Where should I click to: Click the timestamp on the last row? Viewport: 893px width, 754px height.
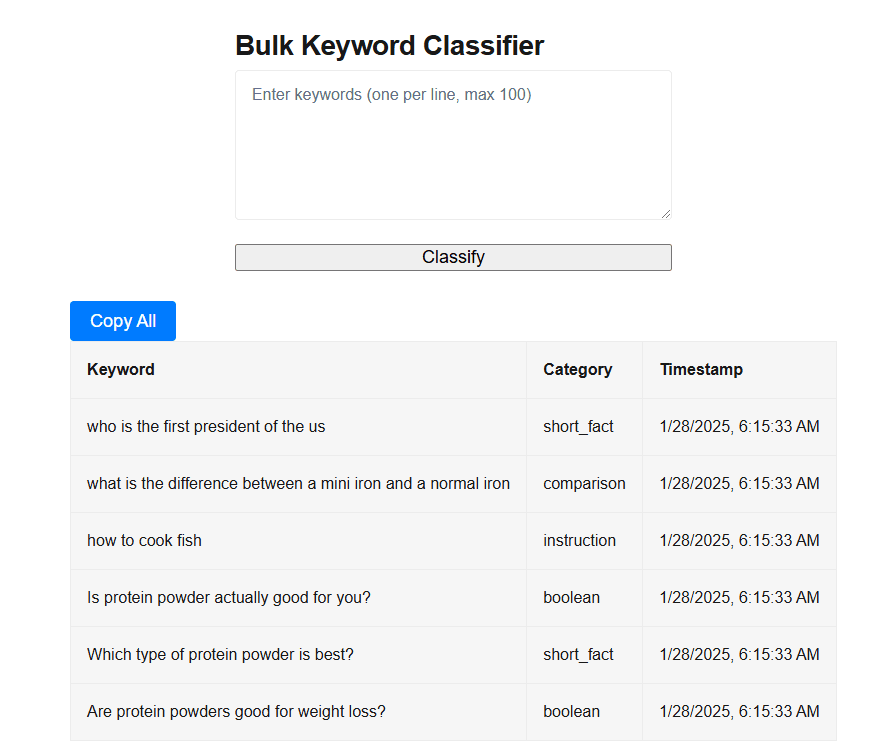pyautogui.click(x=738, y=711)
